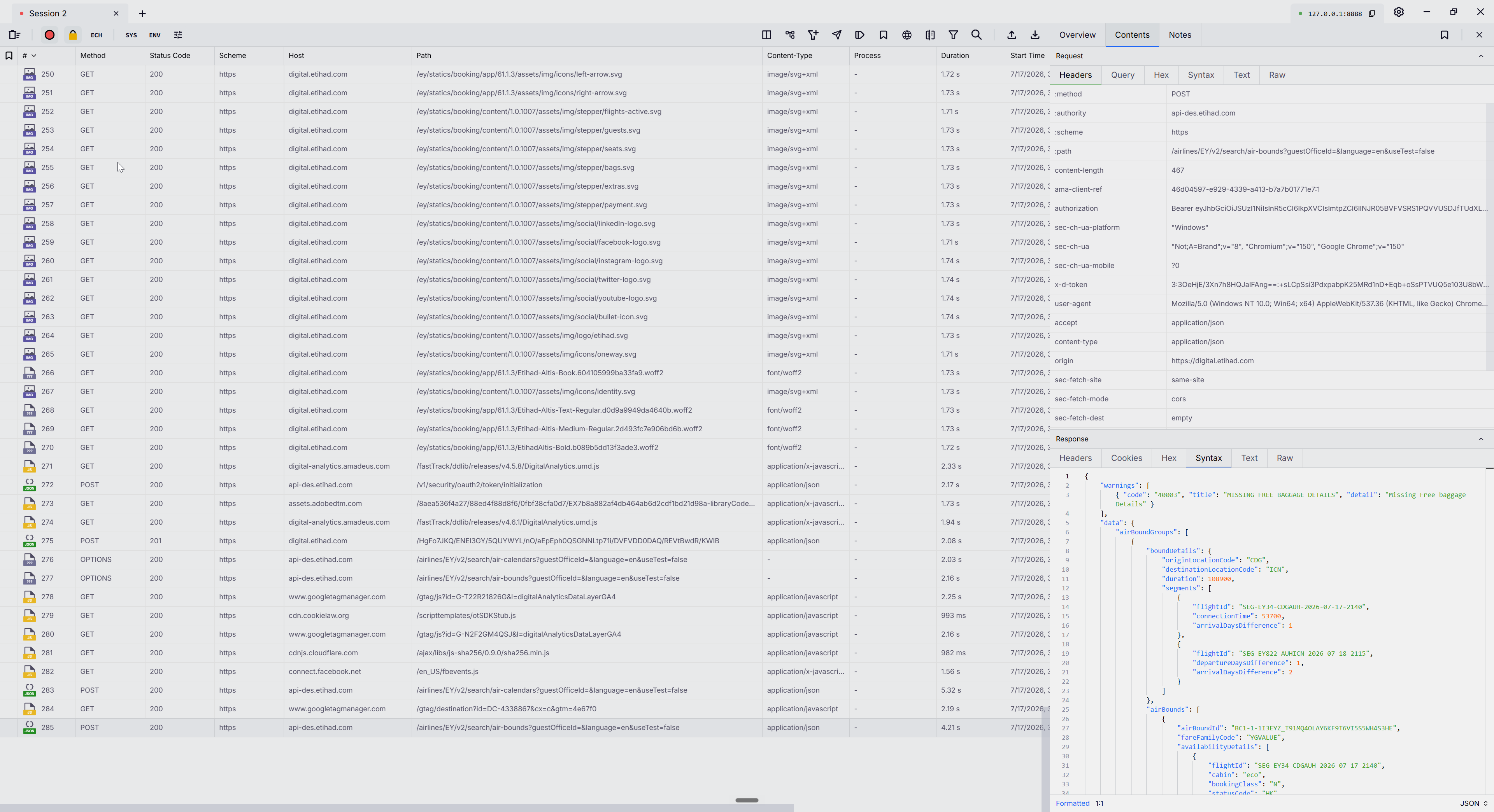This screenshot has width=1494, height=812.
Task: Open the Response Text tab
Action: click(x=1249, y=458)
